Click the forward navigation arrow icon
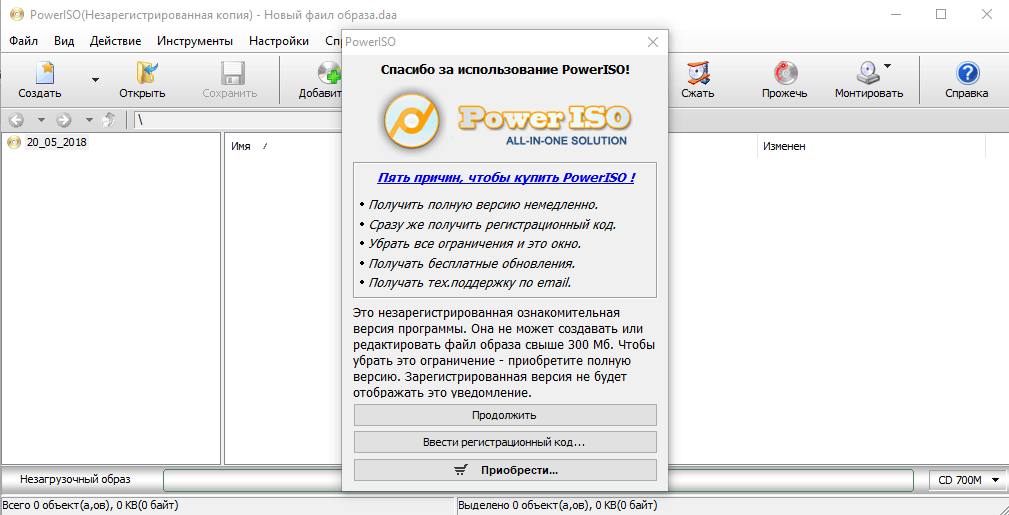Image resolution: width=1009 pixels, height=515 pixels. tap(63, 120)
